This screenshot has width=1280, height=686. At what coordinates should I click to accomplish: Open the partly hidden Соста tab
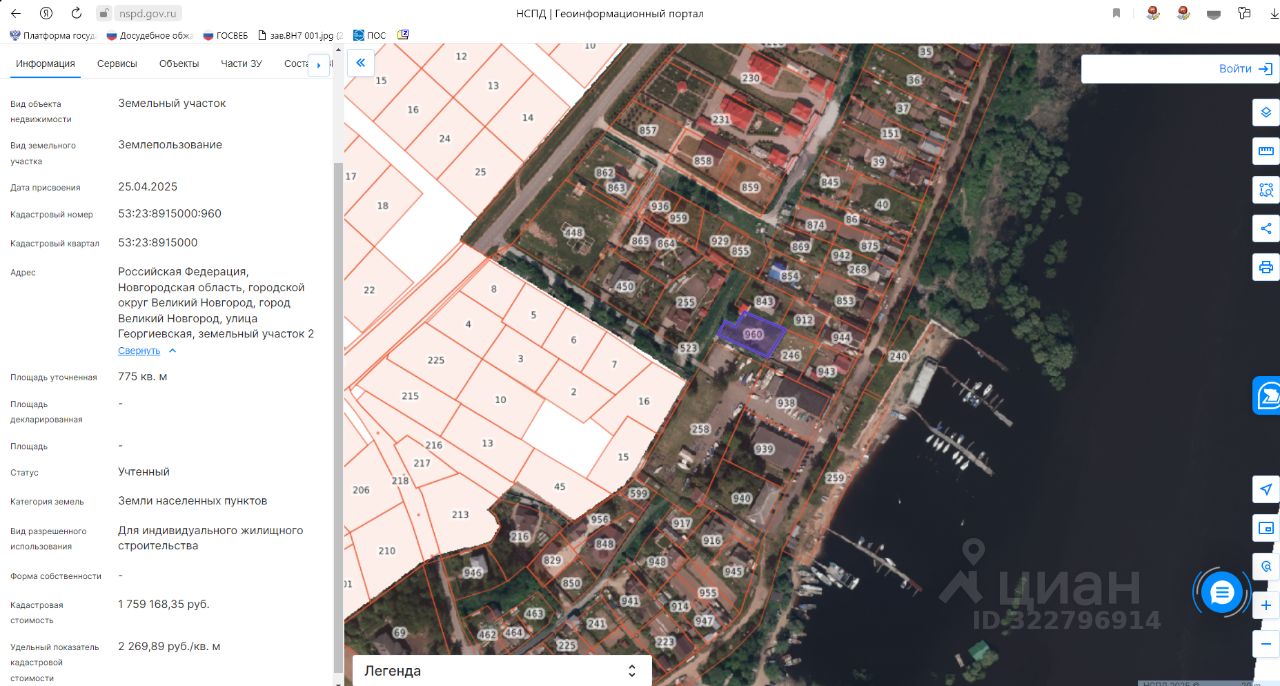296,63
